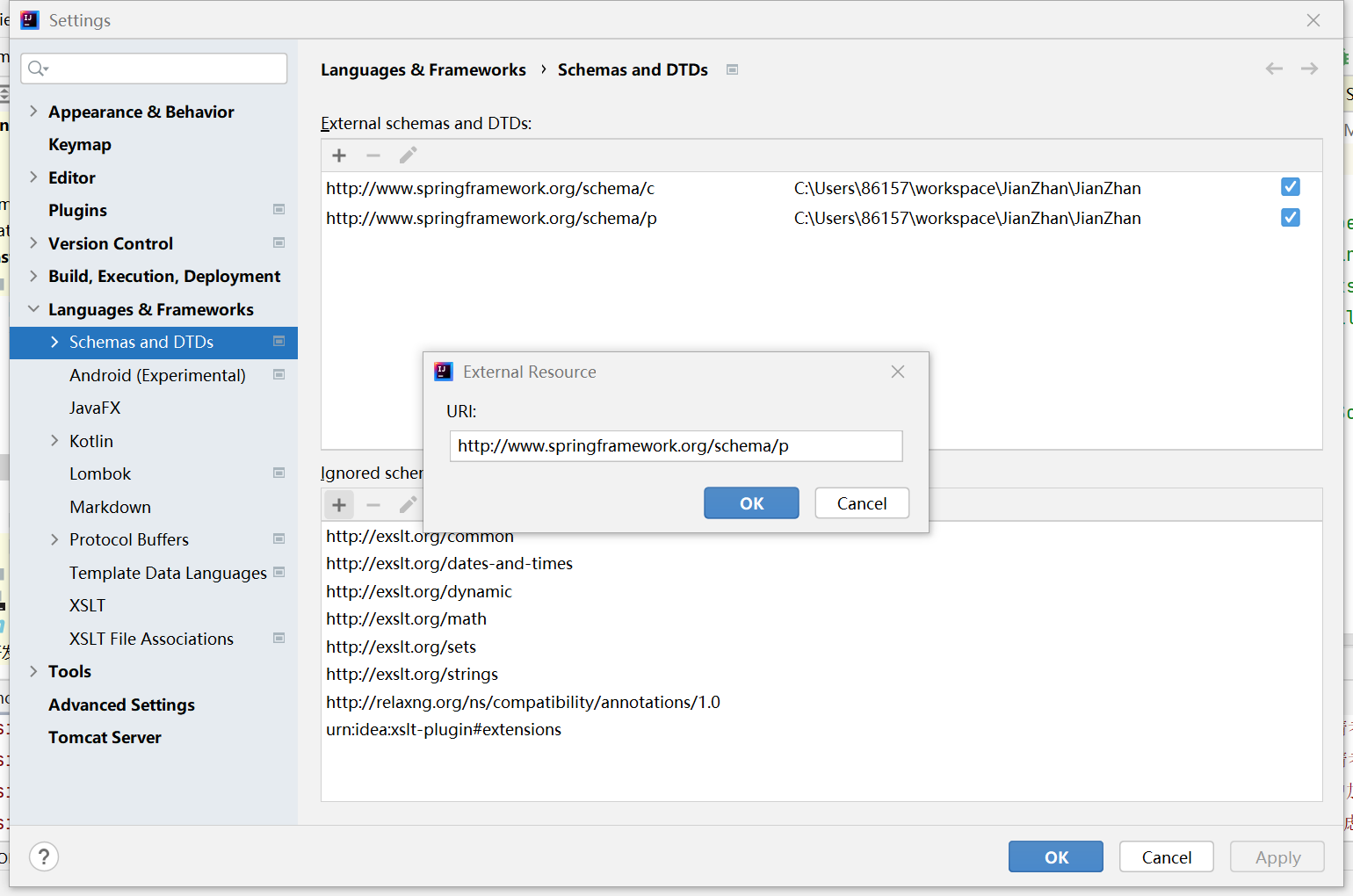
Task: Collapse the Languages & Frameworks section
Action: pyautogui.click(x=33, y=309)
